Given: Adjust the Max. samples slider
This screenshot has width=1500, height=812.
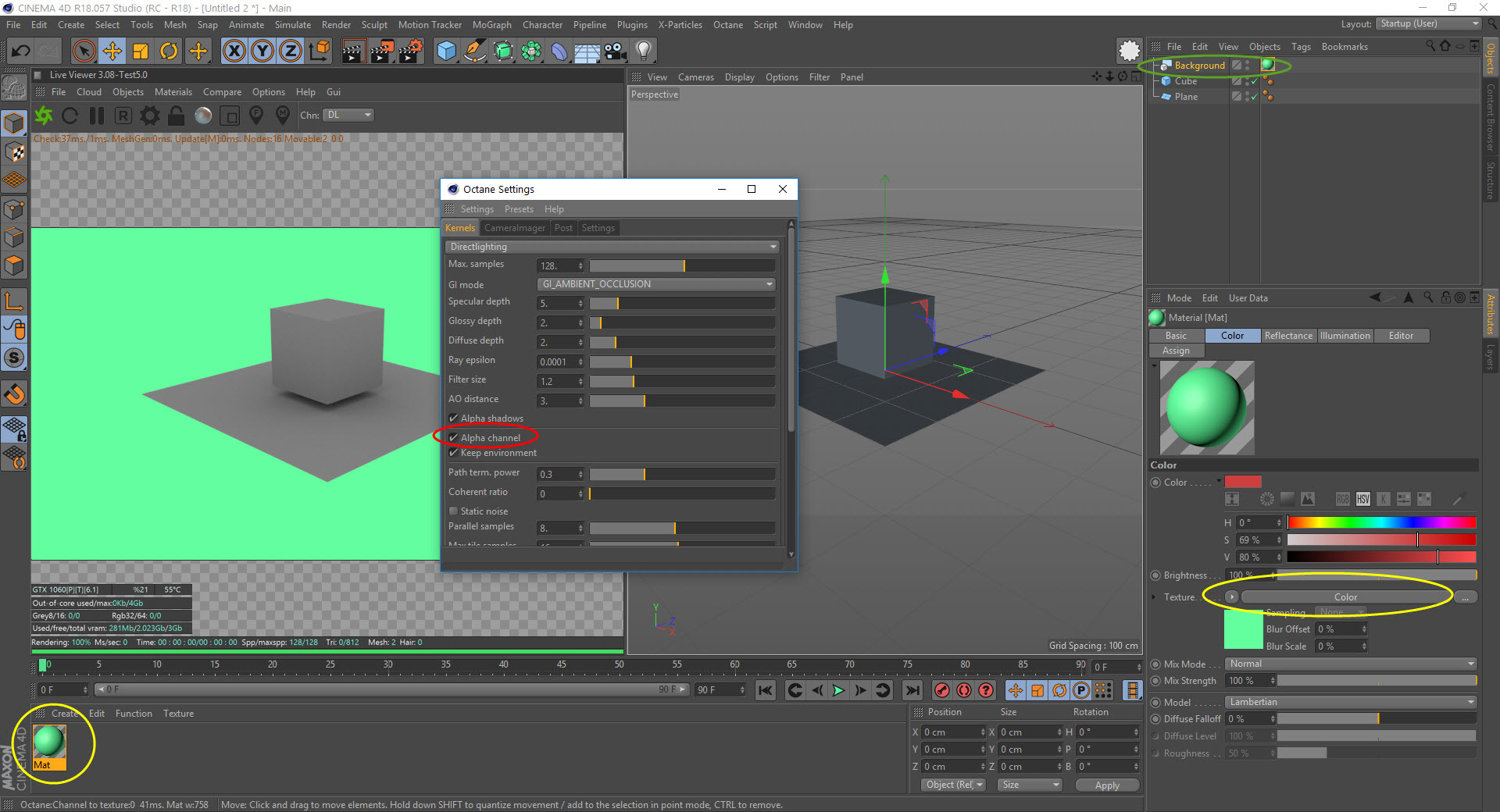Looking at the screenshot, I should (x=682, y=266).
